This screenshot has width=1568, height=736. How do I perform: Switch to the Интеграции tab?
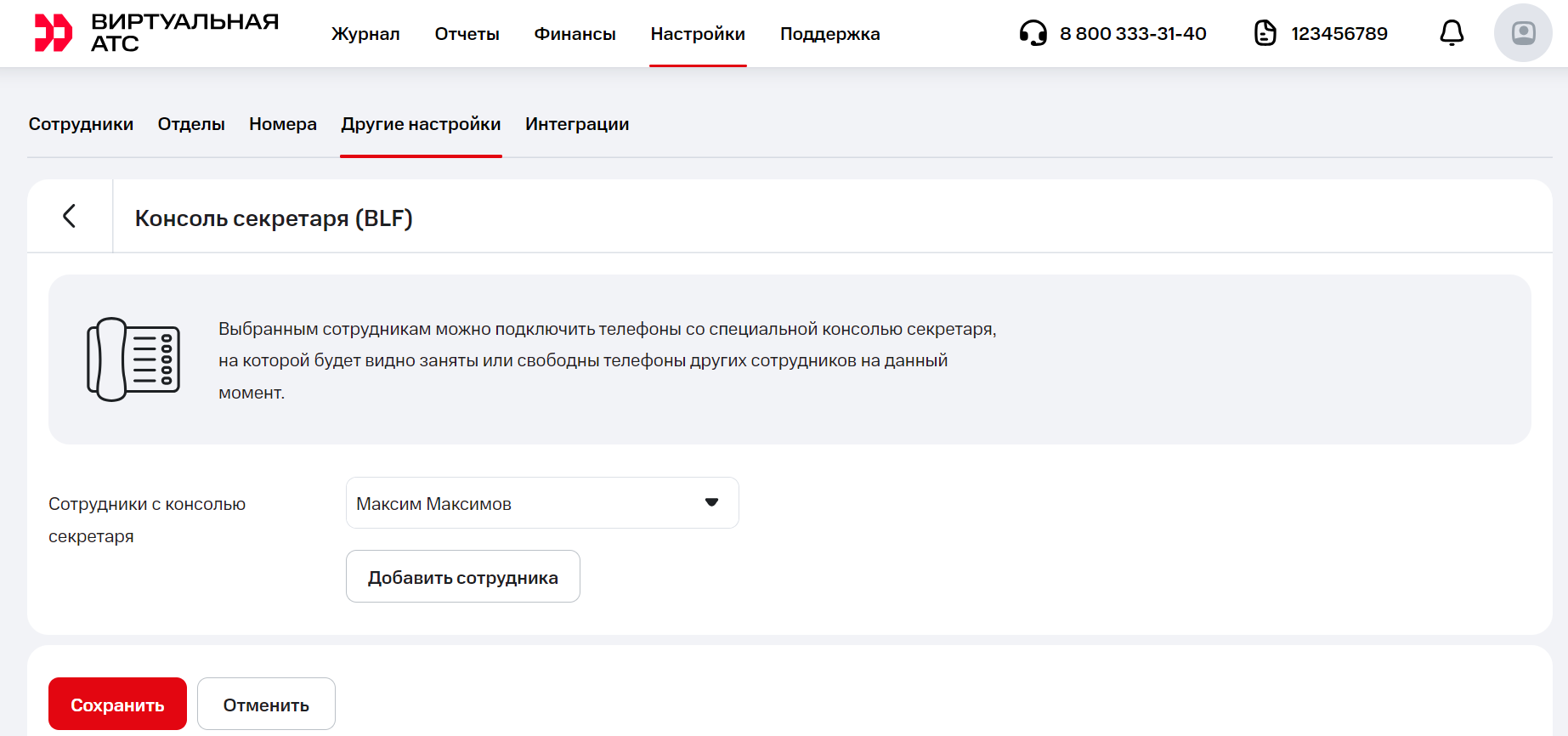577,124
